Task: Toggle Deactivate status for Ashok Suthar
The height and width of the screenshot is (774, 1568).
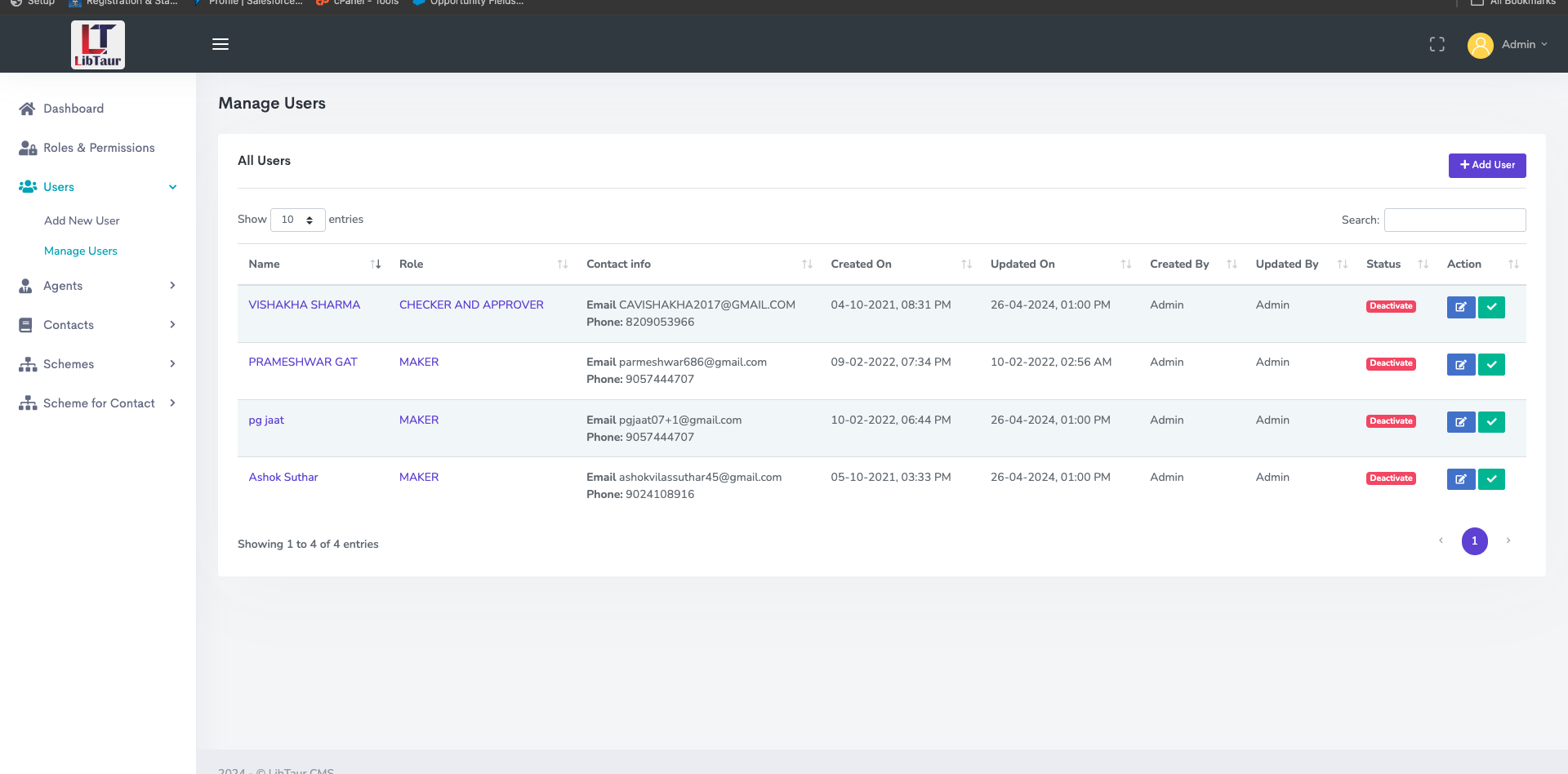Action: (1391, 478)
